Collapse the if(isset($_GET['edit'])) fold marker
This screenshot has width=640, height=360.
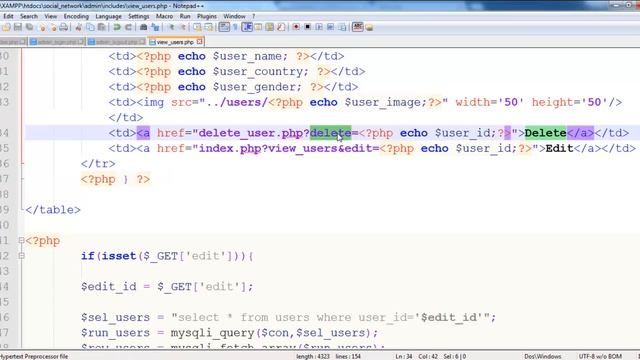coord(22,256)
